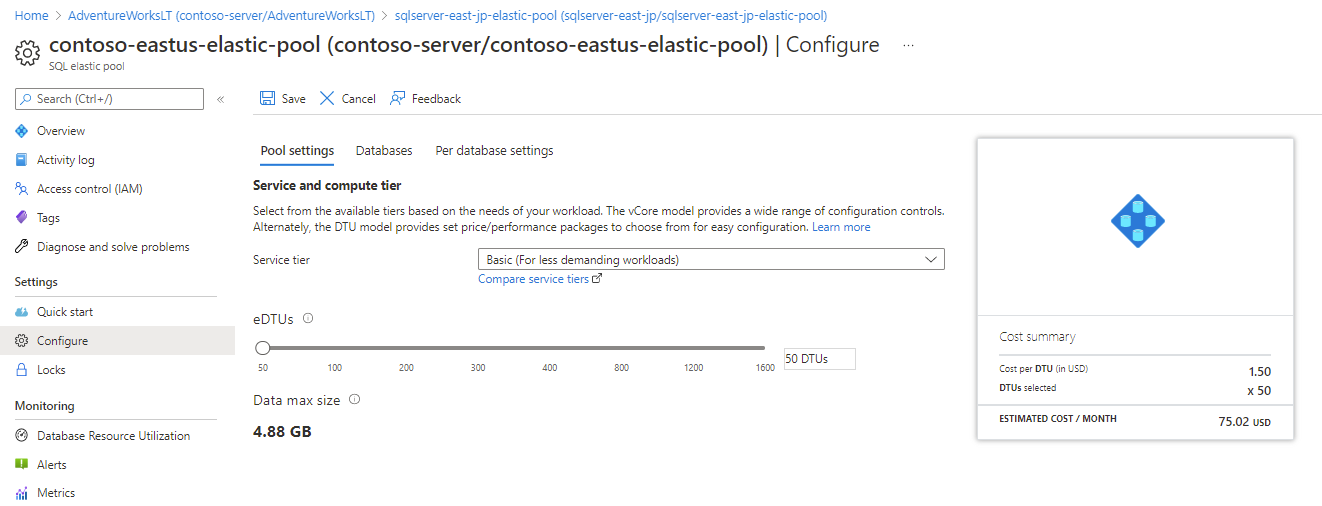Screen dimensions: 1322x506
Task: Click the Access control people icon
Action: [22, 189]
